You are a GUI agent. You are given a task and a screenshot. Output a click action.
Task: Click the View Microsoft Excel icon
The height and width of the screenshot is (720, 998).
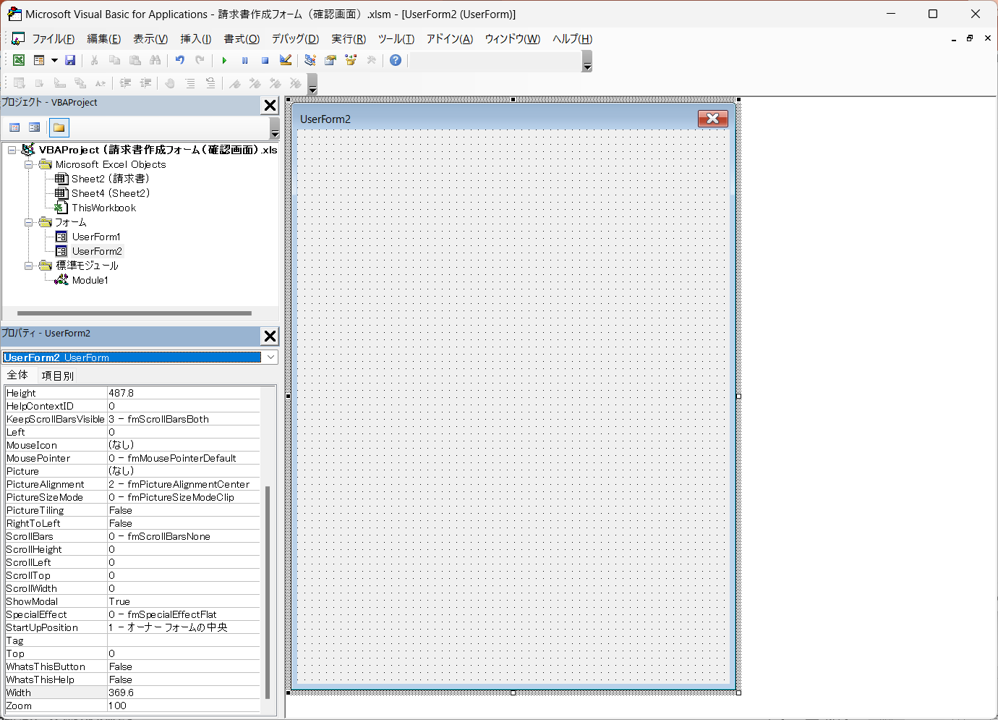click(18, 60)
